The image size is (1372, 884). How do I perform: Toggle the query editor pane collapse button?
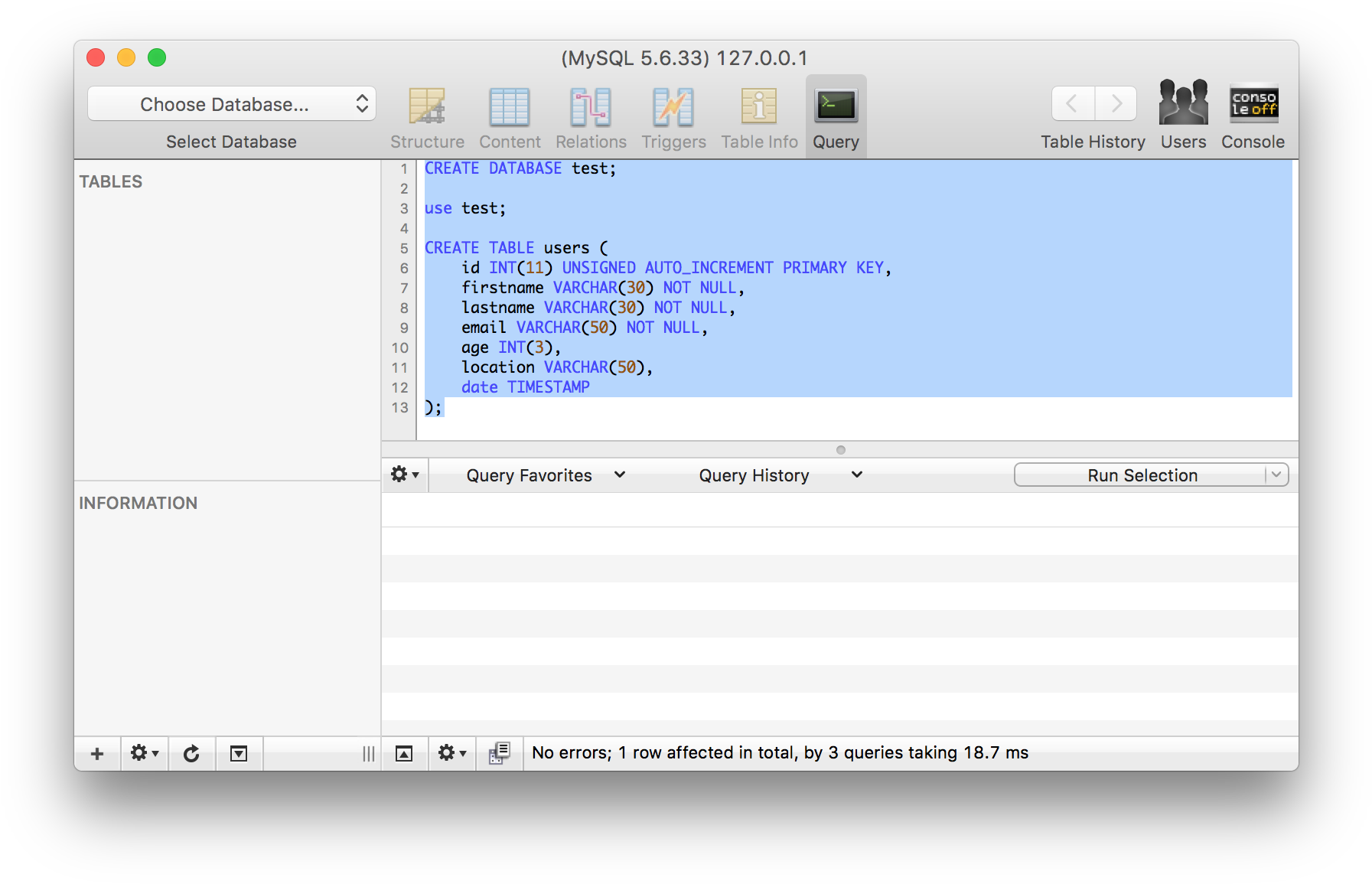click(404, 754)
